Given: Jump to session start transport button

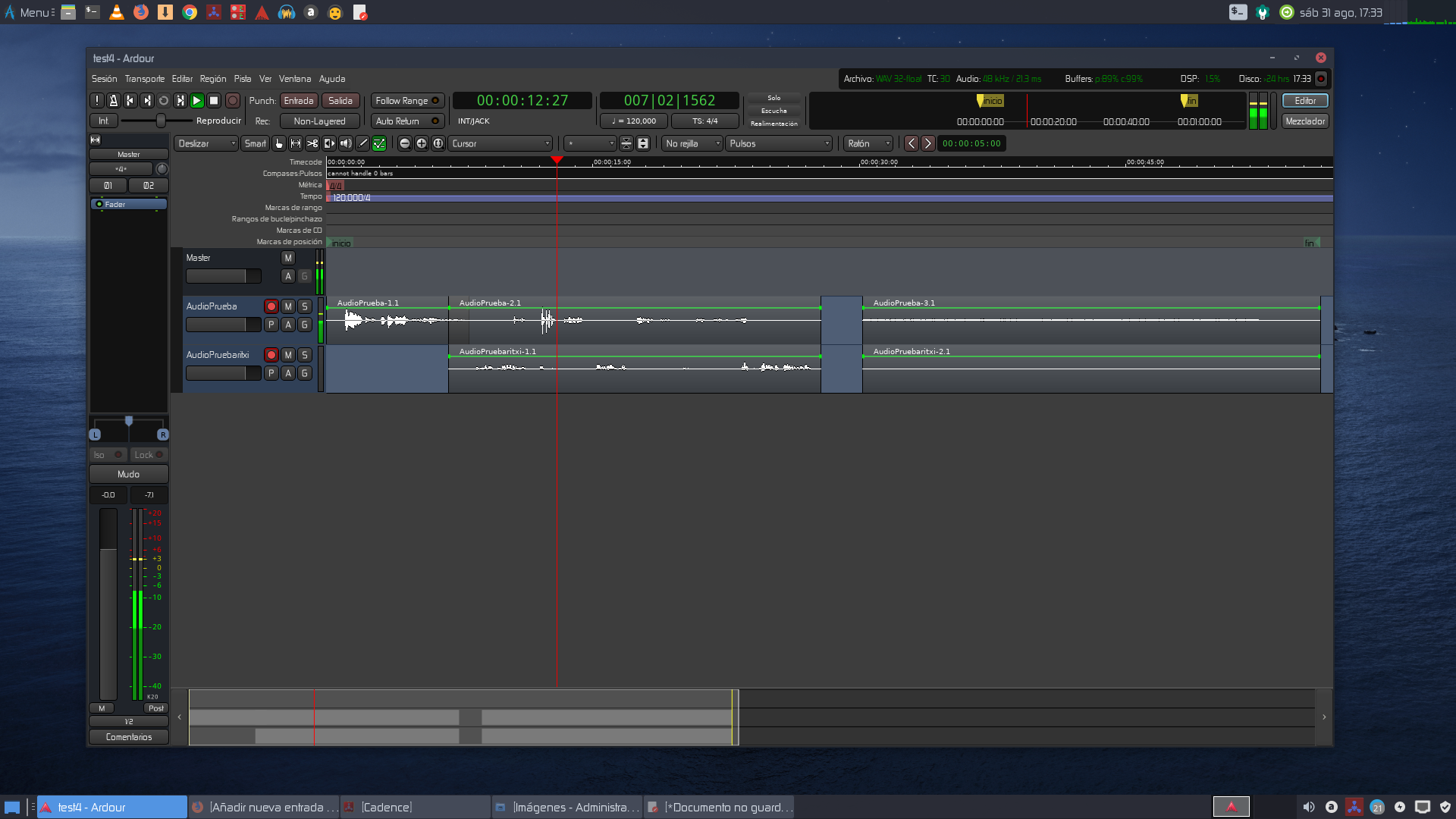Looking at the screenshot, I should 130,101.
